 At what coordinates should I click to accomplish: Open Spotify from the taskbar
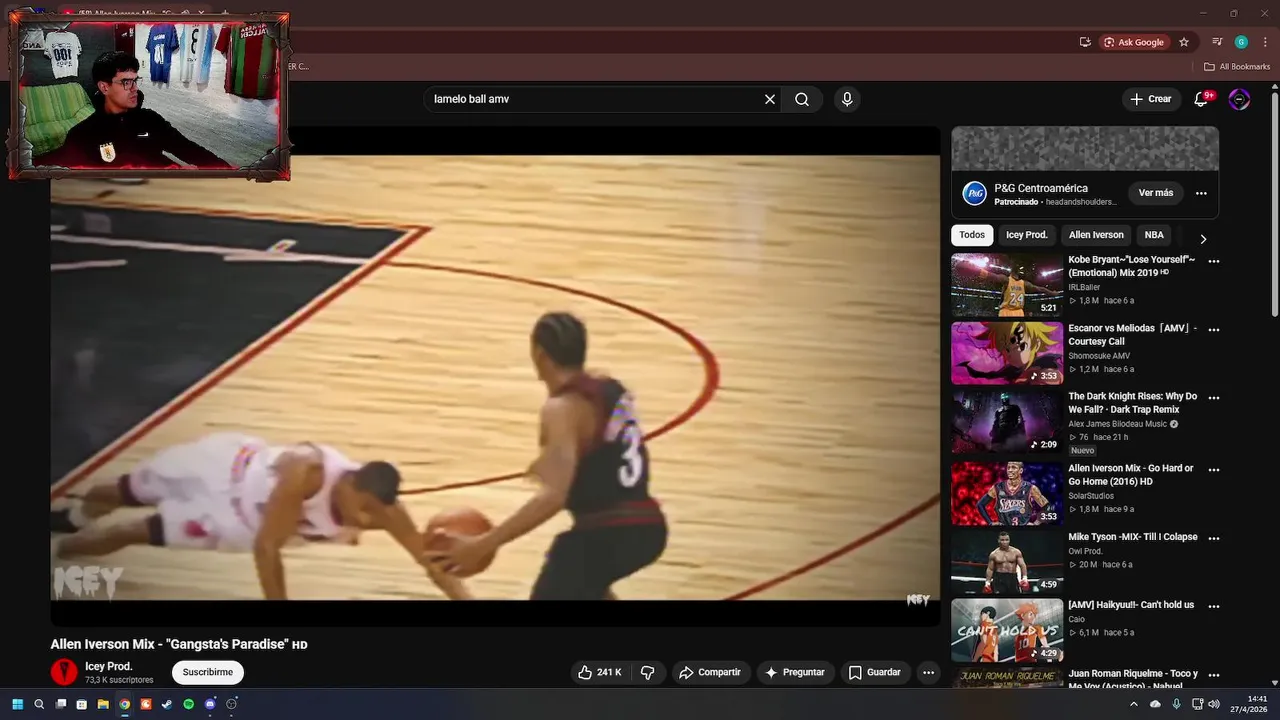[188, 704]
